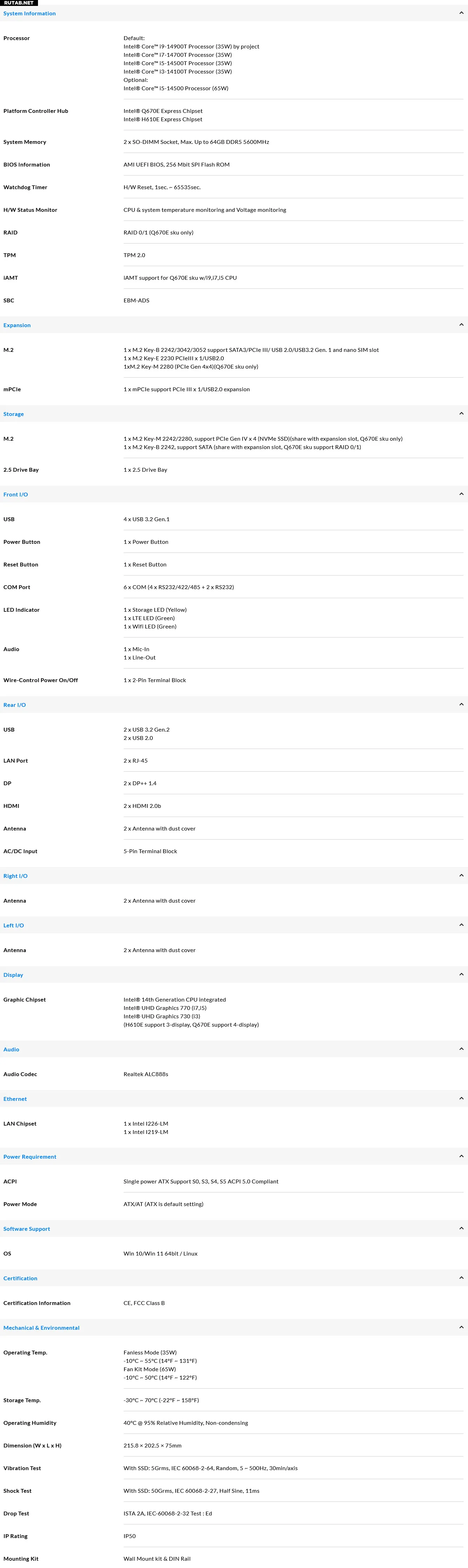The image size is (468, 1568).
Task: Select '1 x 2.5 Drive Bay' value
Action: tap(145, 470)
